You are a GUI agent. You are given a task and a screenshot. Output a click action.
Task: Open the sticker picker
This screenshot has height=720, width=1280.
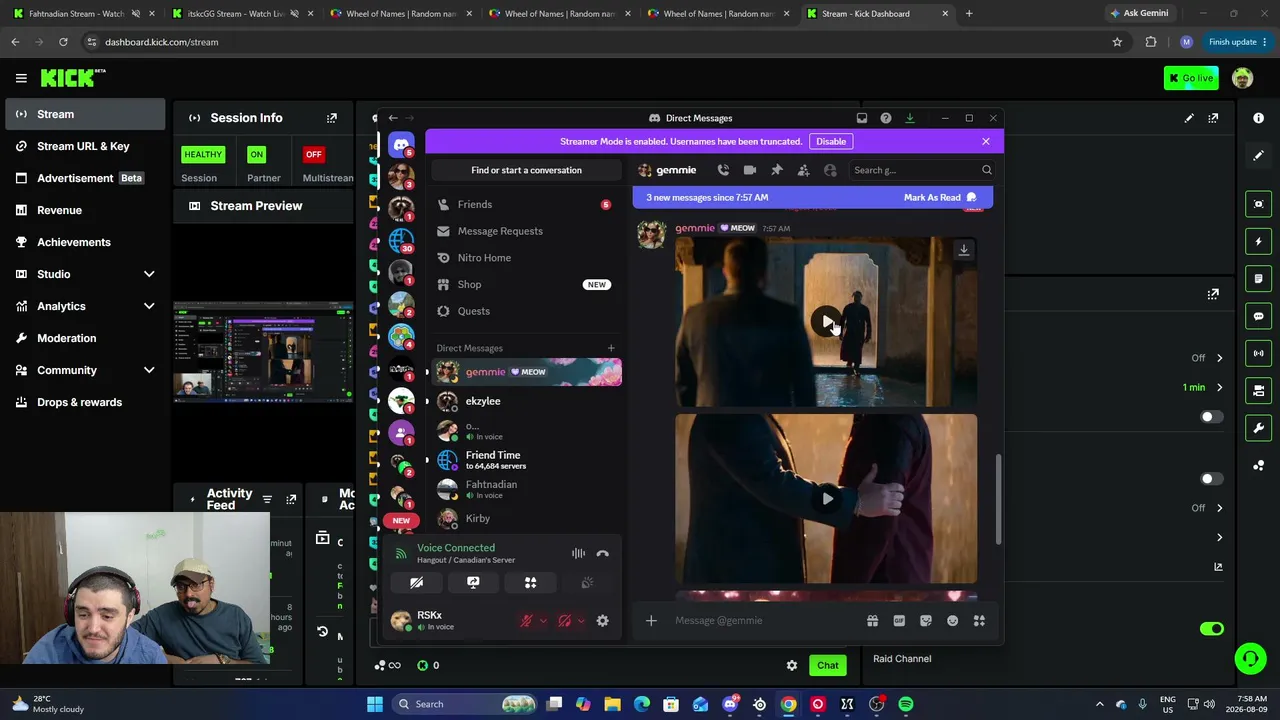coord(926,621)
